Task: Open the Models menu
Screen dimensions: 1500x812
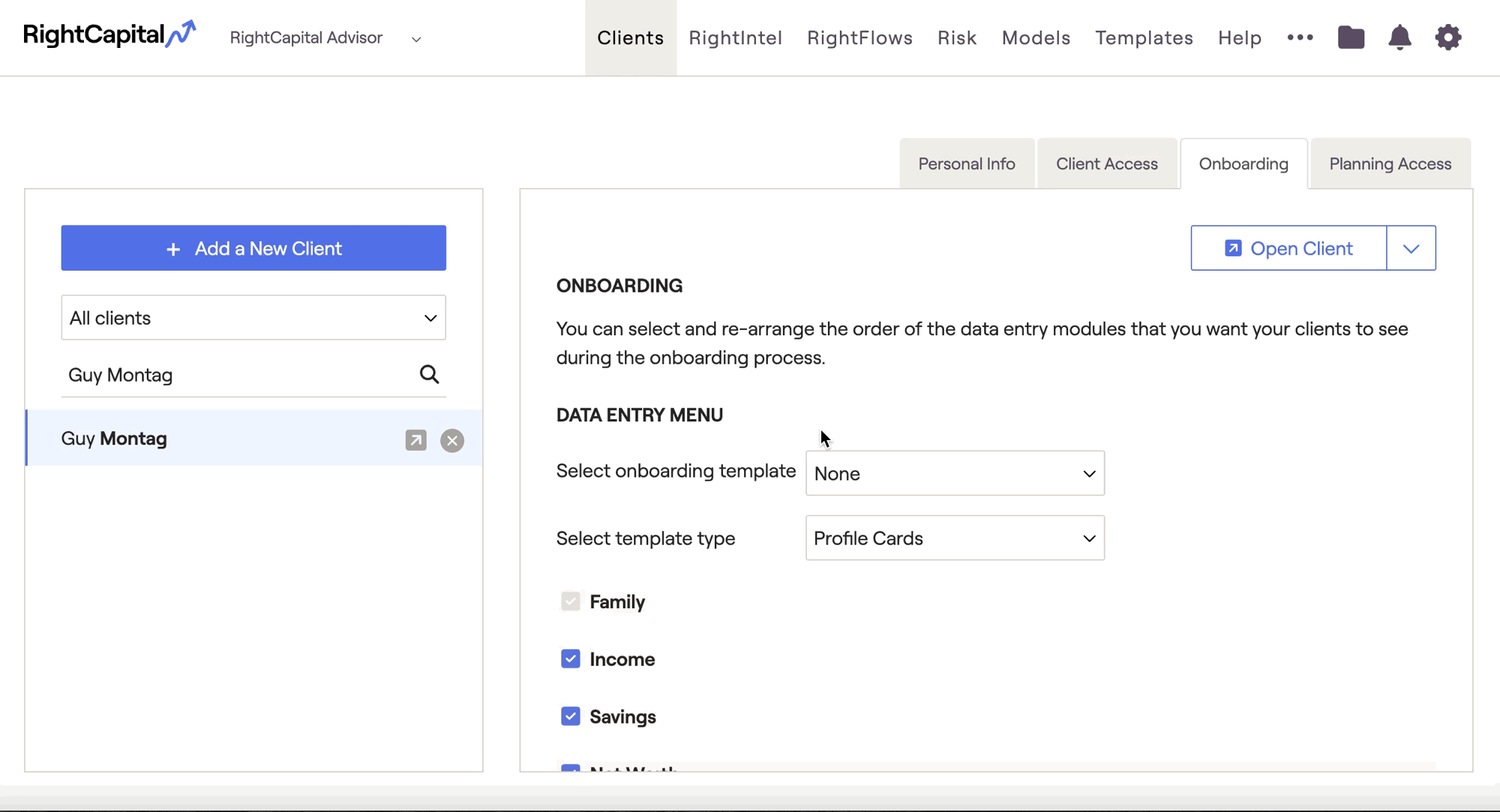Action: 1036,37
